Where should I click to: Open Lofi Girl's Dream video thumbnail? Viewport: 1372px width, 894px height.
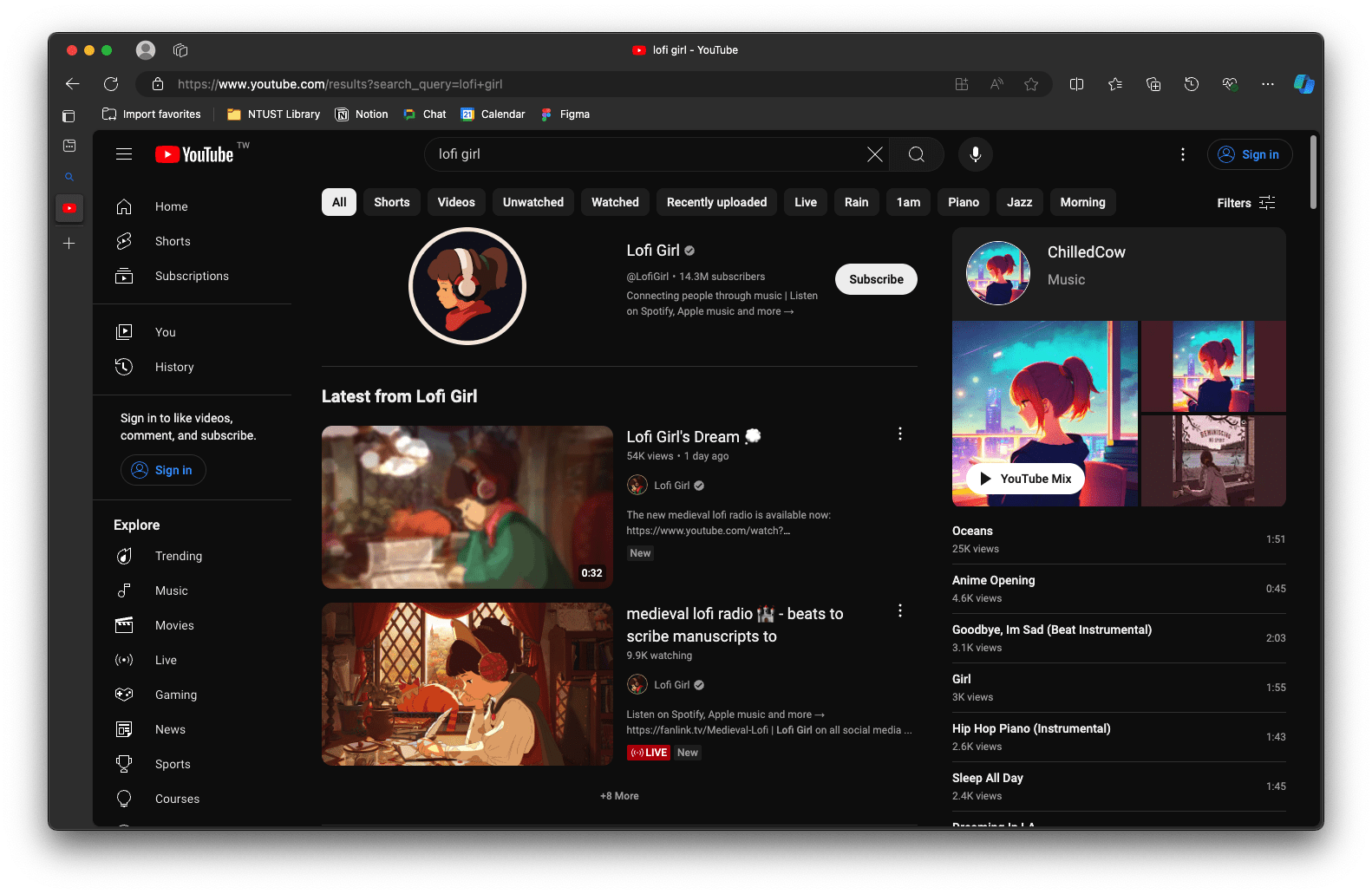467,507
